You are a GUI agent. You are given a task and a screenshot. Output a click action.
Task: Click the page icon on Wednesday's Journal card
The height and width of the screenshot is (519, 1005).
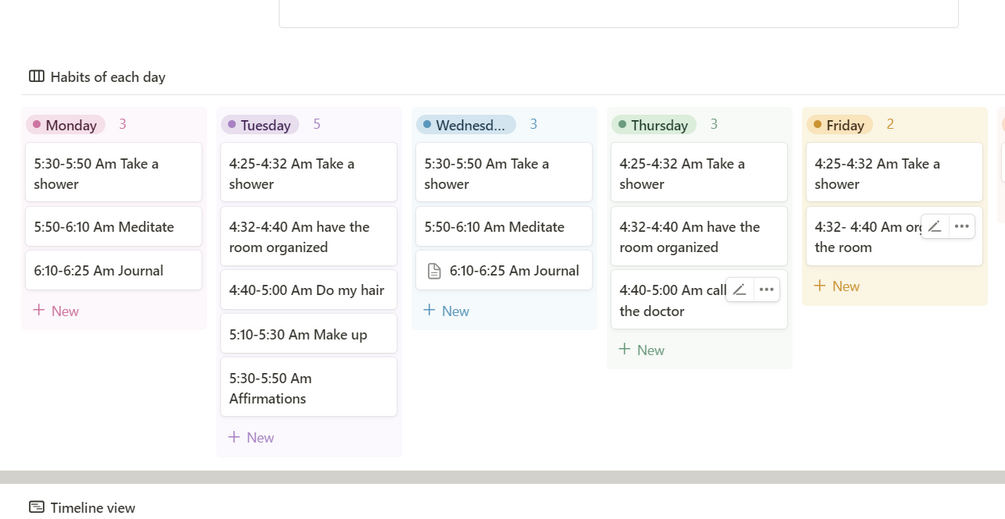coord(434,271)
